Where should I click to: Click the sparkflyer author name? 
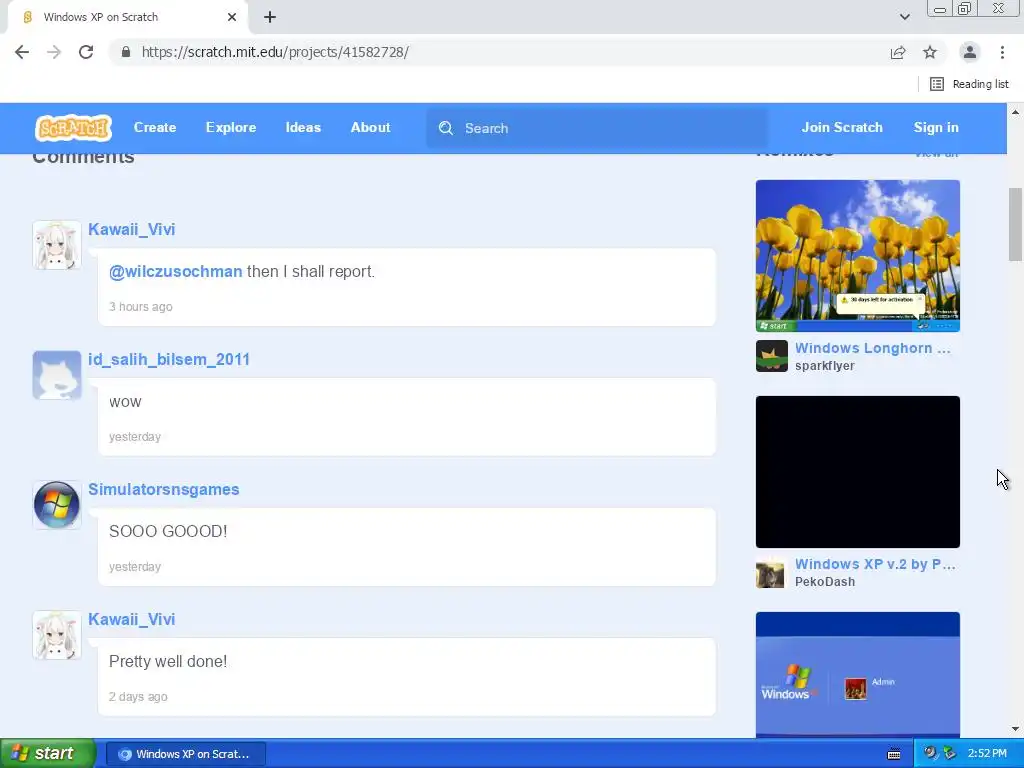(x=825, y=366)
